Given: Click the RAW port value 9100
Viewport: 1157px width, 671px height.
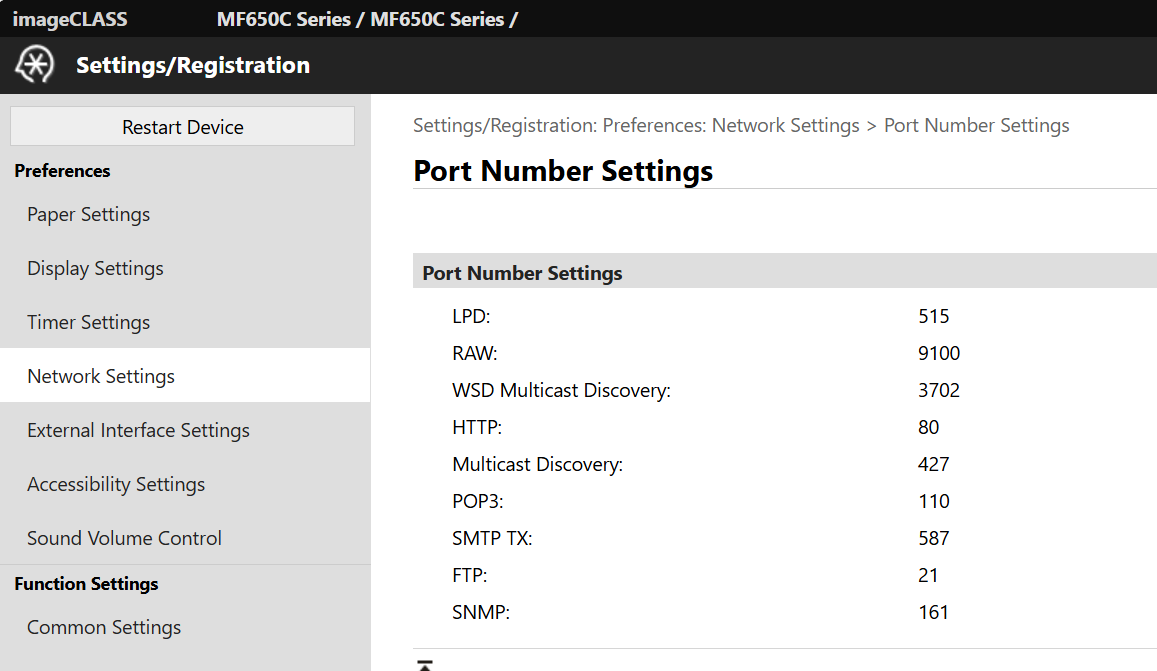Looking at the screenshot, I should click(938, 354).
